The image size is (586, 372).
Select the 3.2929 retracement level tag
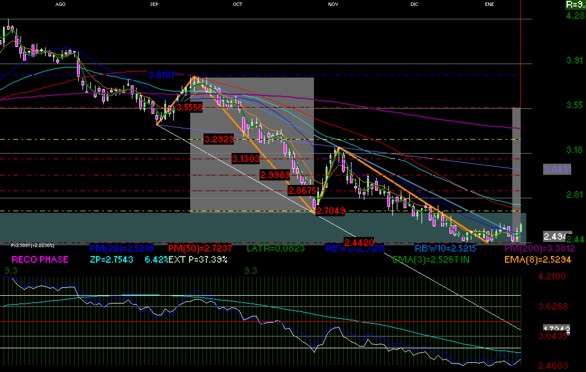pos(219,139)
